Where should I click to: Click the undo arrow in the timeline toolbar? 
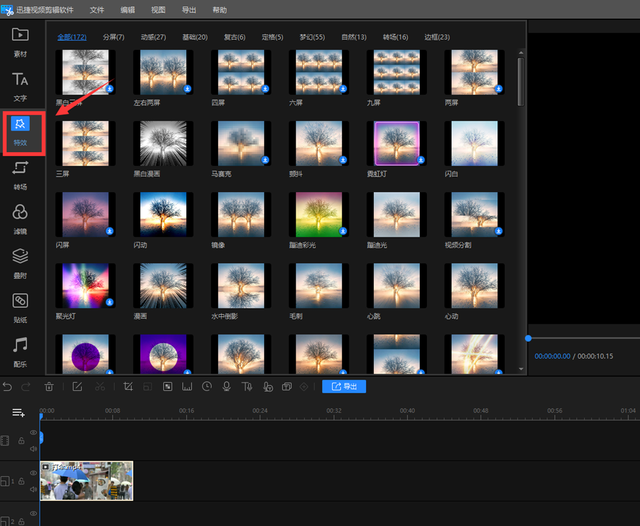pyautogui.click(x=7, y=386)
